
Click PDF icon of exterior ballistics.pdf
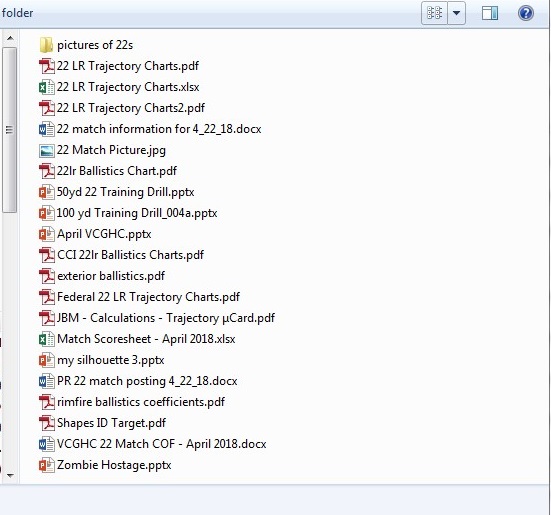tap(47, 276)
